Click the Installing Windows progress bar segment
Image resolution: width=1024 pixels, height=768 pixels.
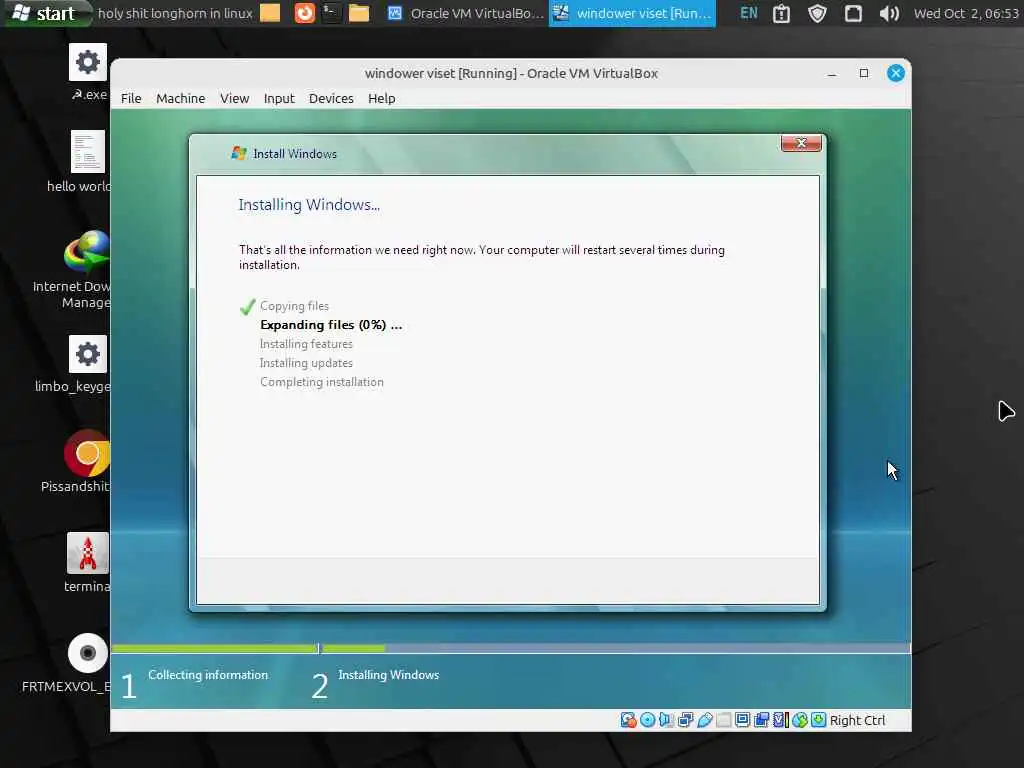pos(616,648)
